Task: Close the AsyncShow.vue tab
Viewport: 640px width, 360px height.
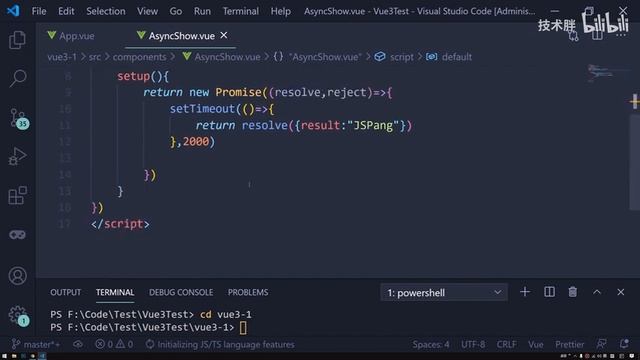Action: (224, 36)
